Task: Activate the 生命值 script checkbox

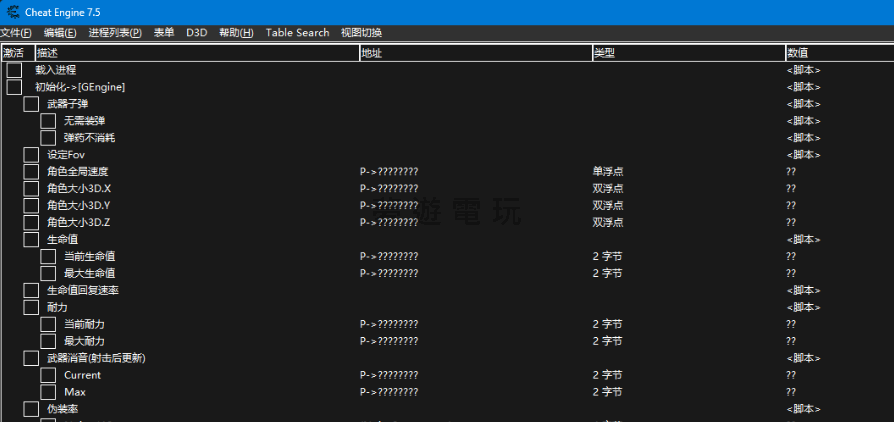Action: (x=31, y=240)
